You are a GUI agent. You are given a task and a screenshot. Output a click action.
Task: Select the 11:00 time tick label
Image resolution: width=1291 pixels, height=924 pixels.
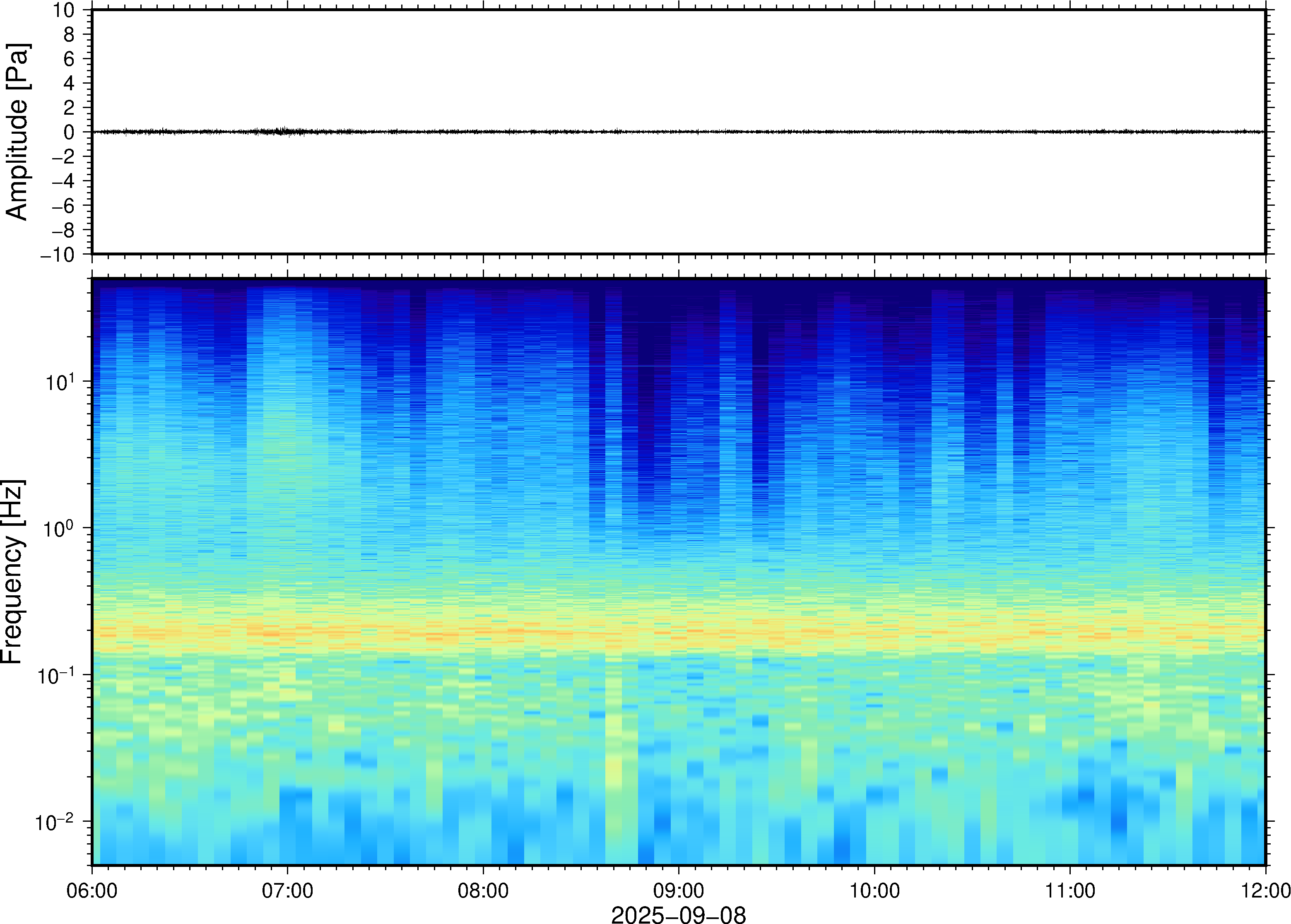1069,890
